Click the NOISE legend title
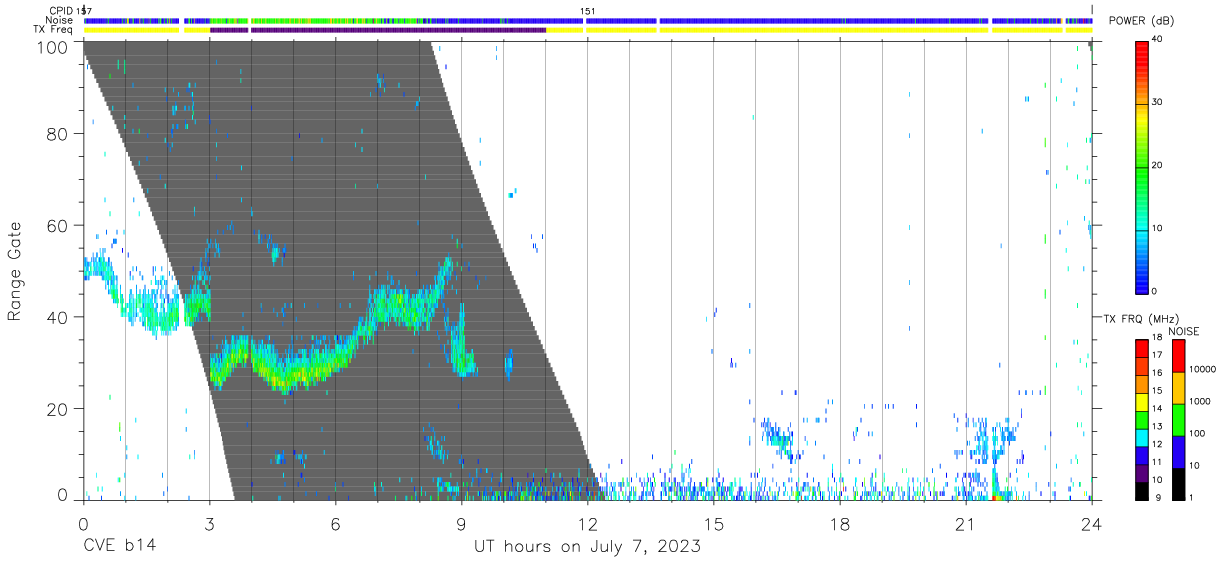Viewport: 1228px width, 567px height. pyautogui.click(x=1183, y=331)
